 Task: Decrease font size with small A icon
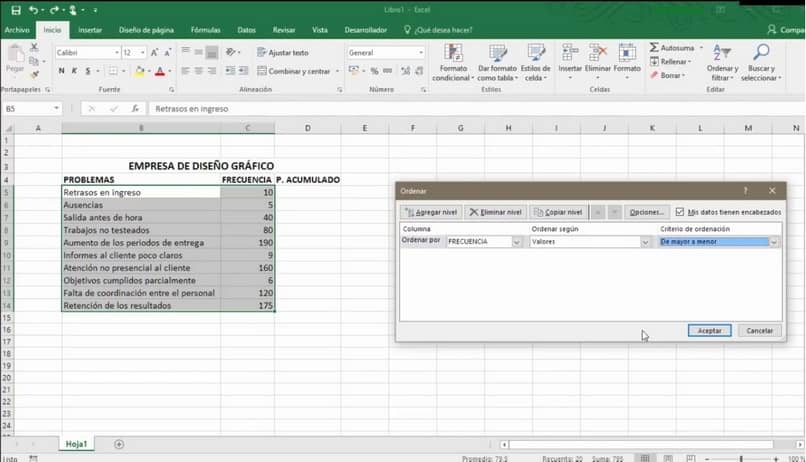[x=167, y=52]
